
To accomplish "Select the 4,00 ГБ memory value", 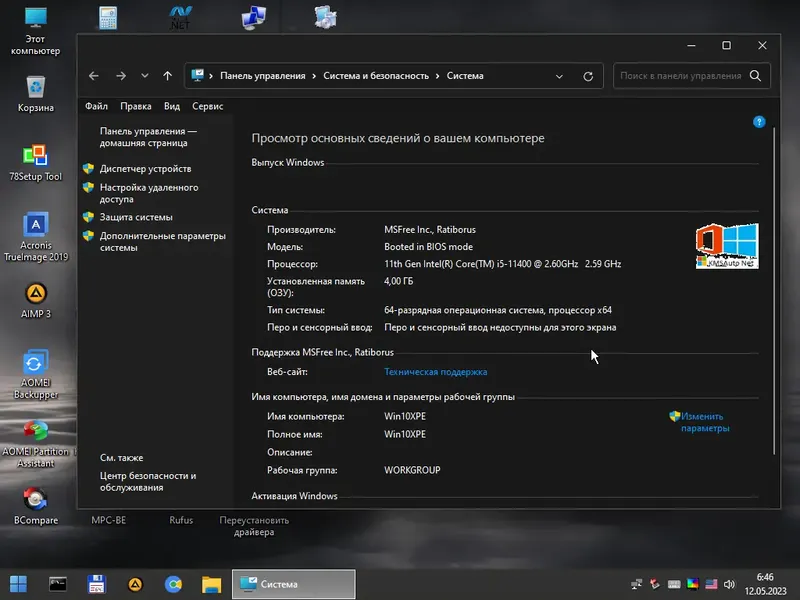I will click(x=398, y=281).
